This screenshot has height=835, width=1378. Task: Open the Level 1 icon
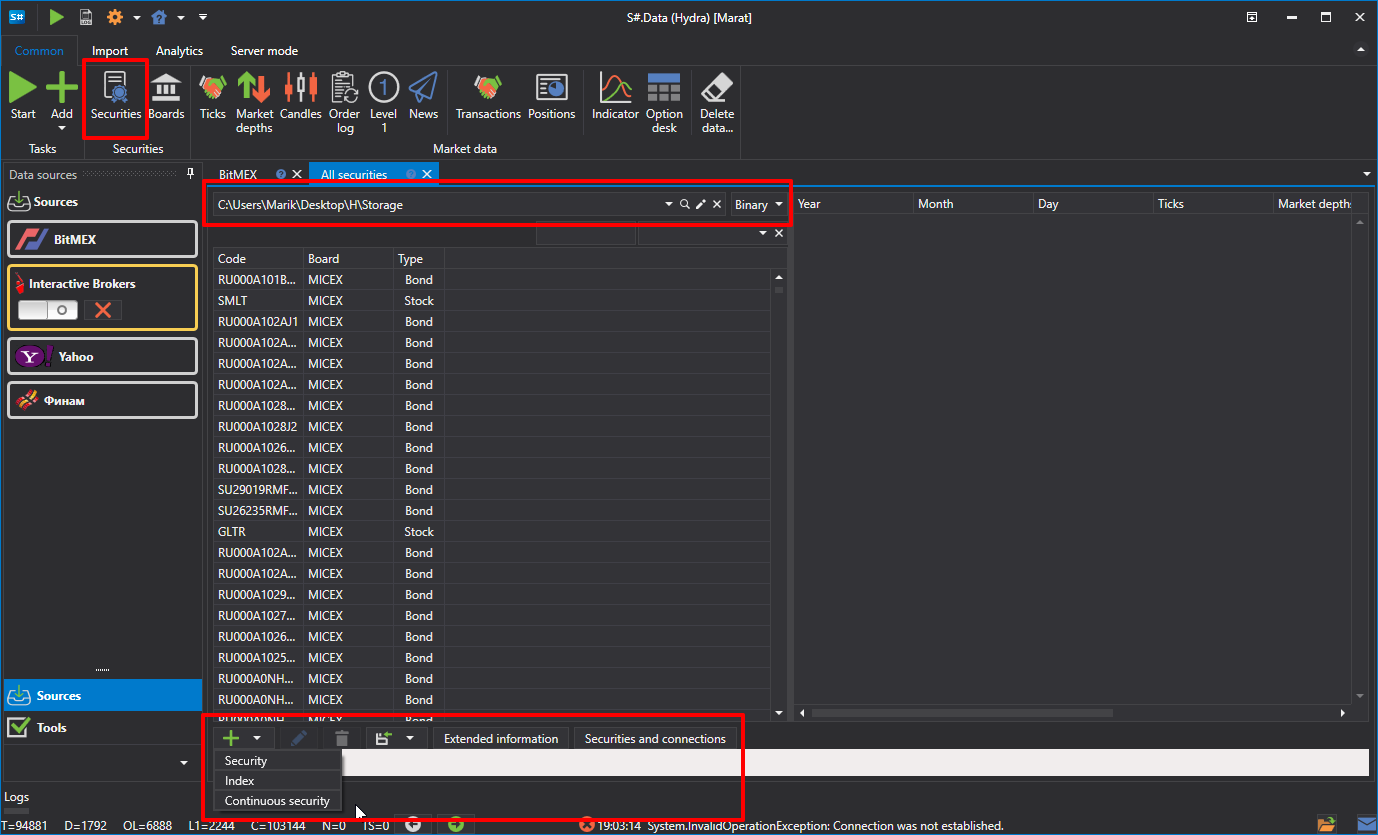coord(384,103)
